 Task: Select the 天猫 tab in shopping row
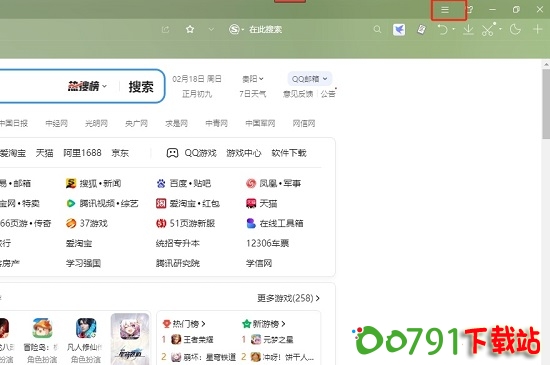45,153
